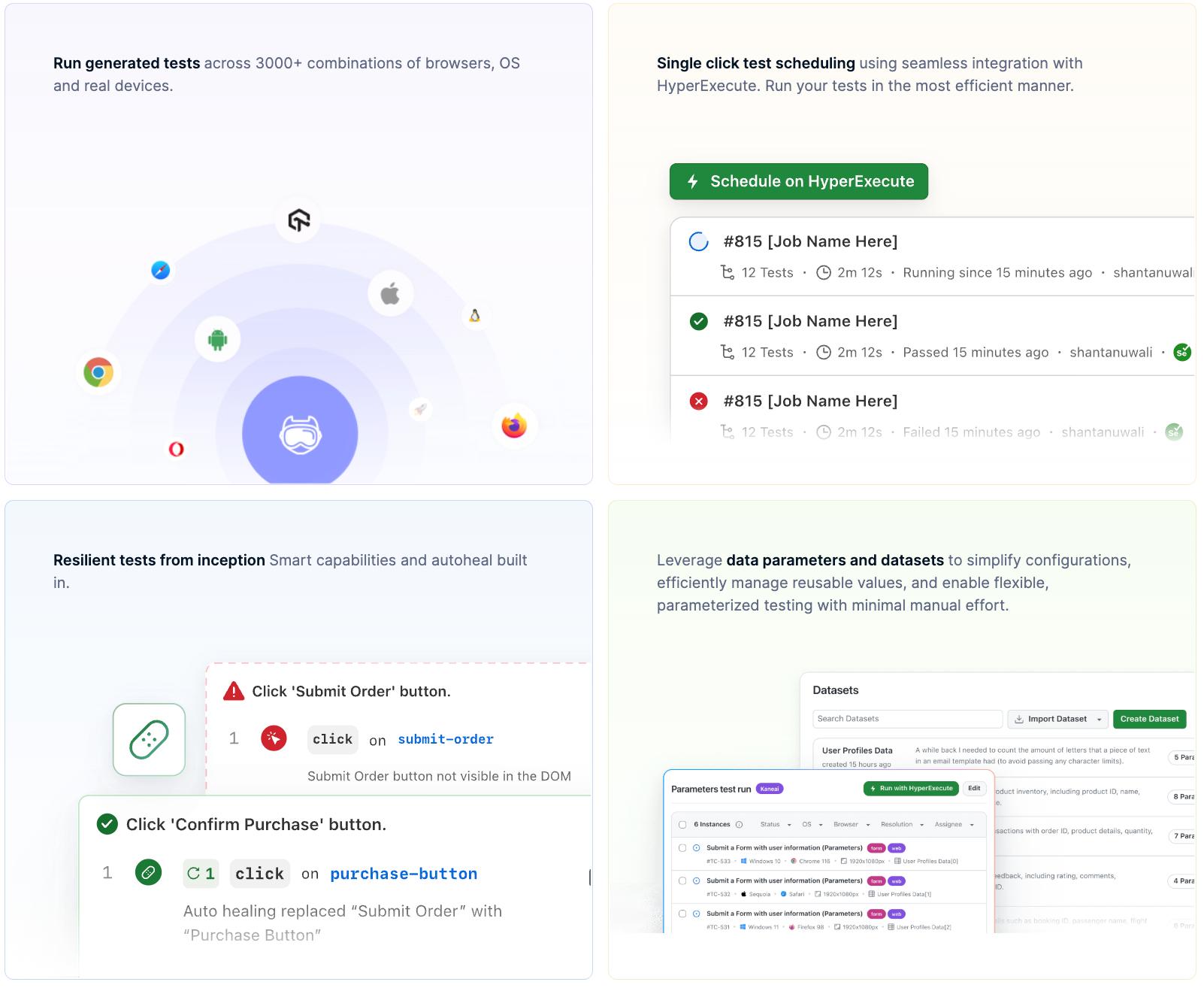This screenshot has width=1204, height=988.
Task: Click the Firefox browser icon
Action: [x=514, y=426]
